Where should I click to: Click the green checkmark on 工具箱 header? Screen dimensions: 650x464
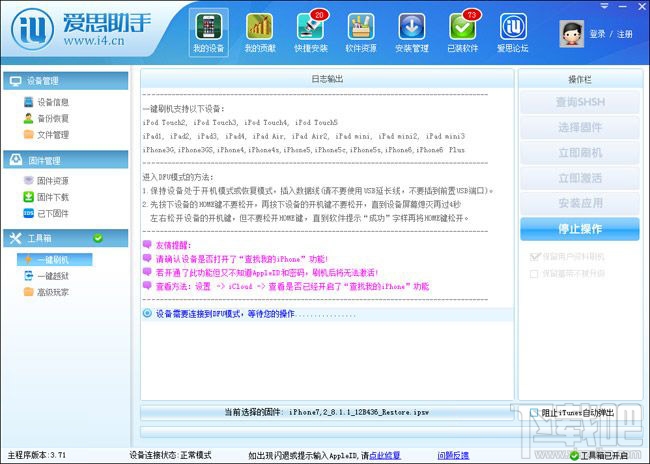(x=98, y=238)
